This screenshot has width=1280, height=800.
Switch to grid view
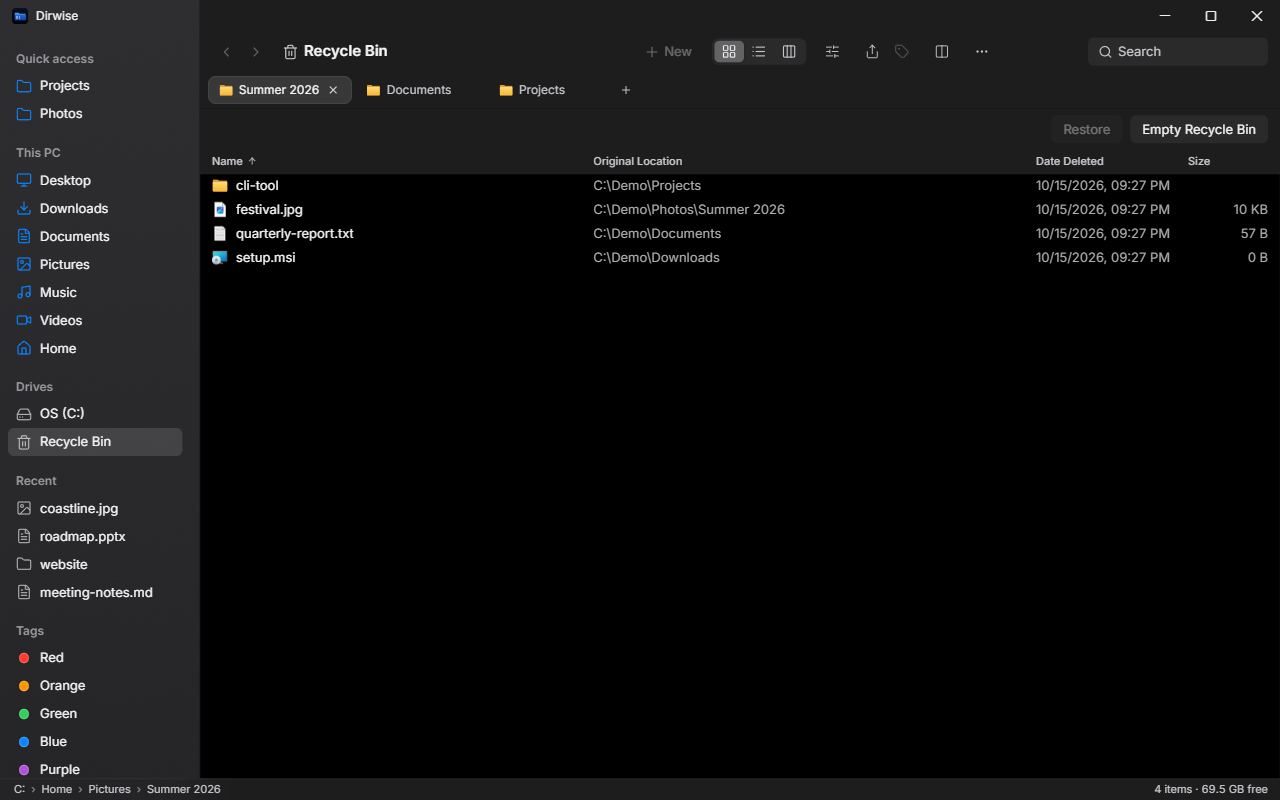(x=729, y=52)
